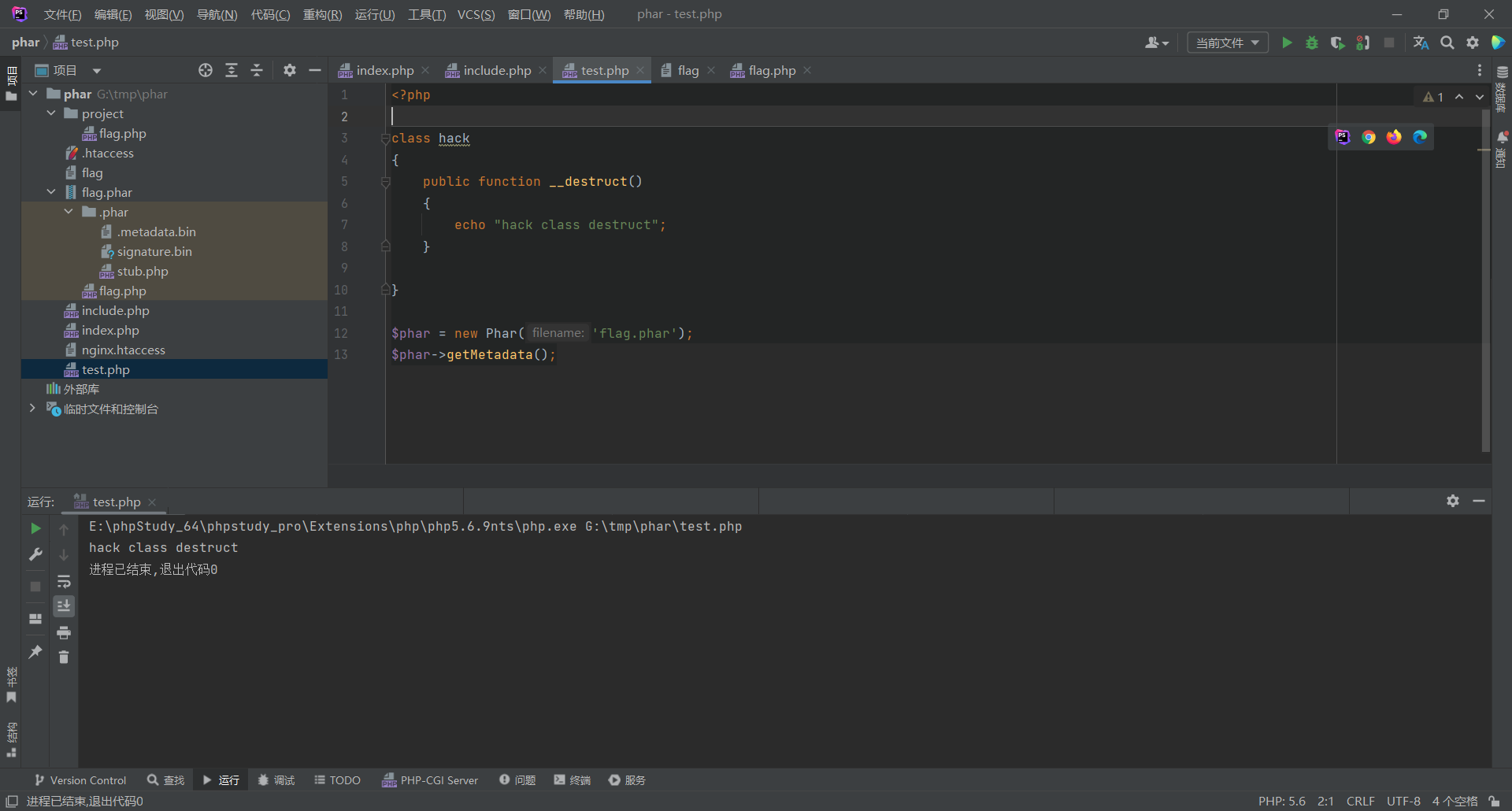The image size is (1512, 811).
Task: Select nginx.htaccess in project tree
Action: point(124,350)
